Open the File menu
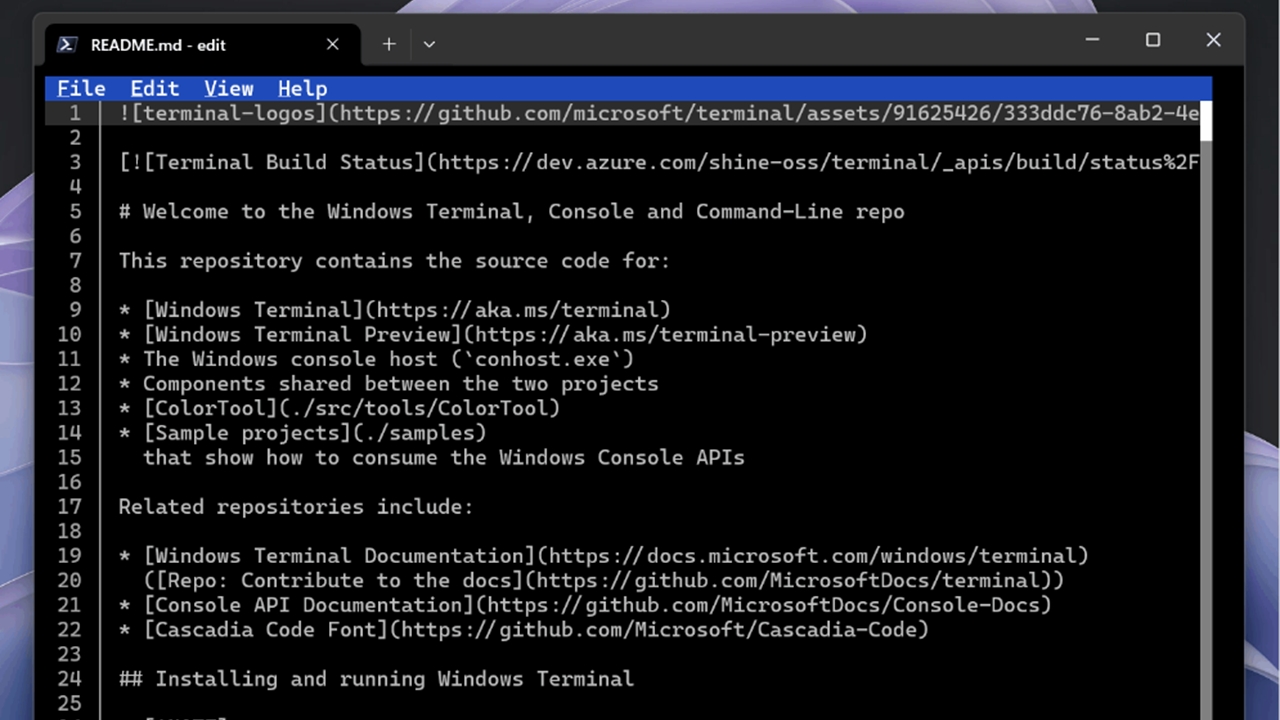The height and width of the screenshot is (720, 1280). [80, 89]
